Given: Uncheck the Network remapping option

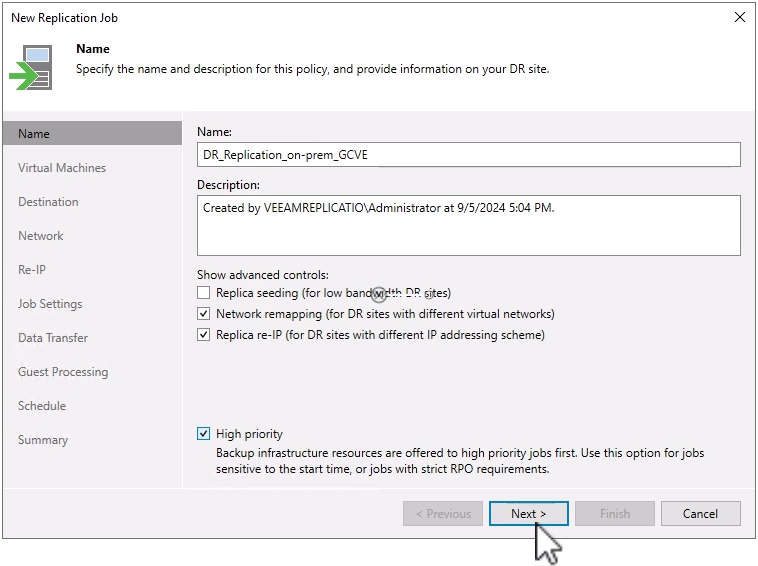Looking at the screenshot, I should coord(204,314).
